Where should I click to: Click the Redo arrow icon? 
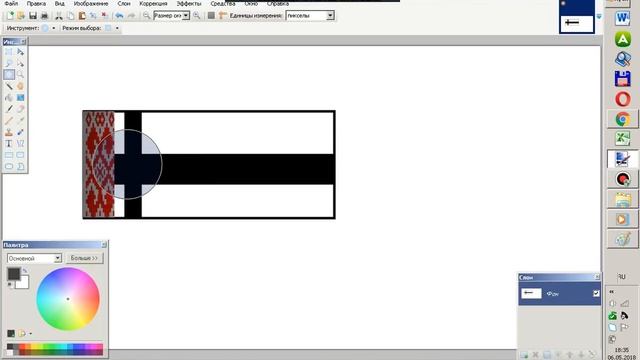tap(131, 16)
